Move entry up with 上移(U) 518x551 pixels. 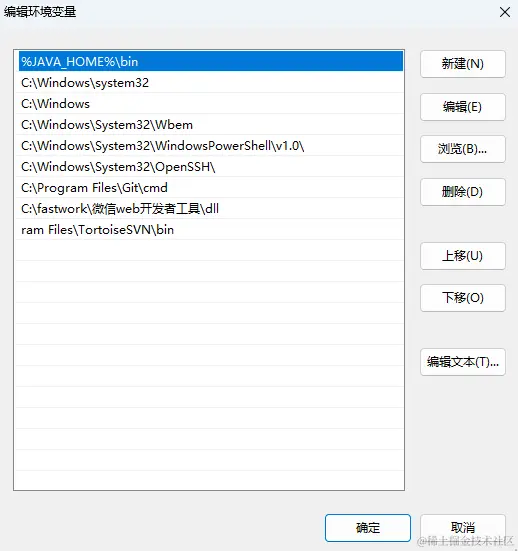[x=463, y=256]
